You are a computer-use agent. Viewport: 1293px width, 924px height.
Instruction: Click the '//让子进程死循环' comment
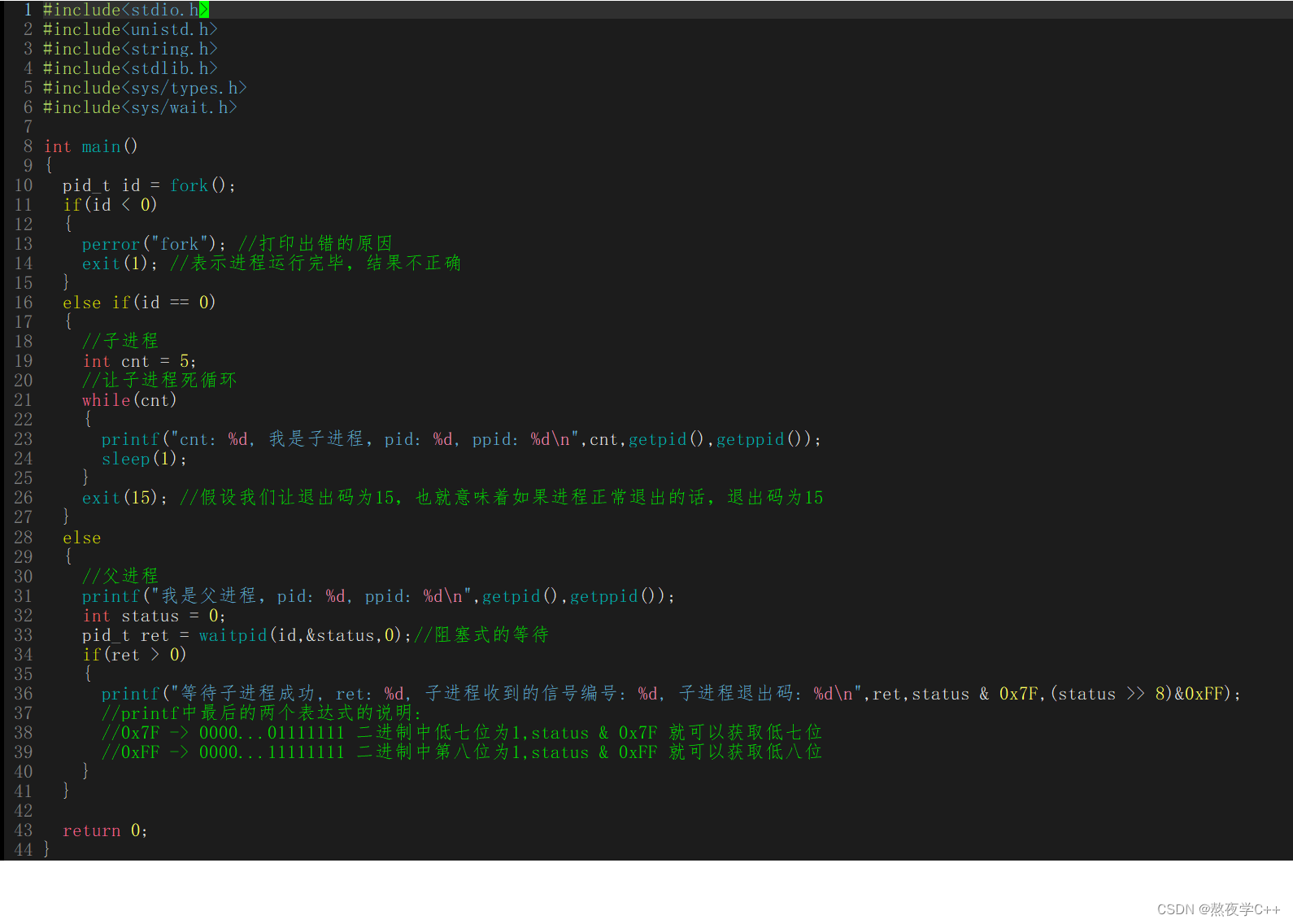click(x=159, y=380)
